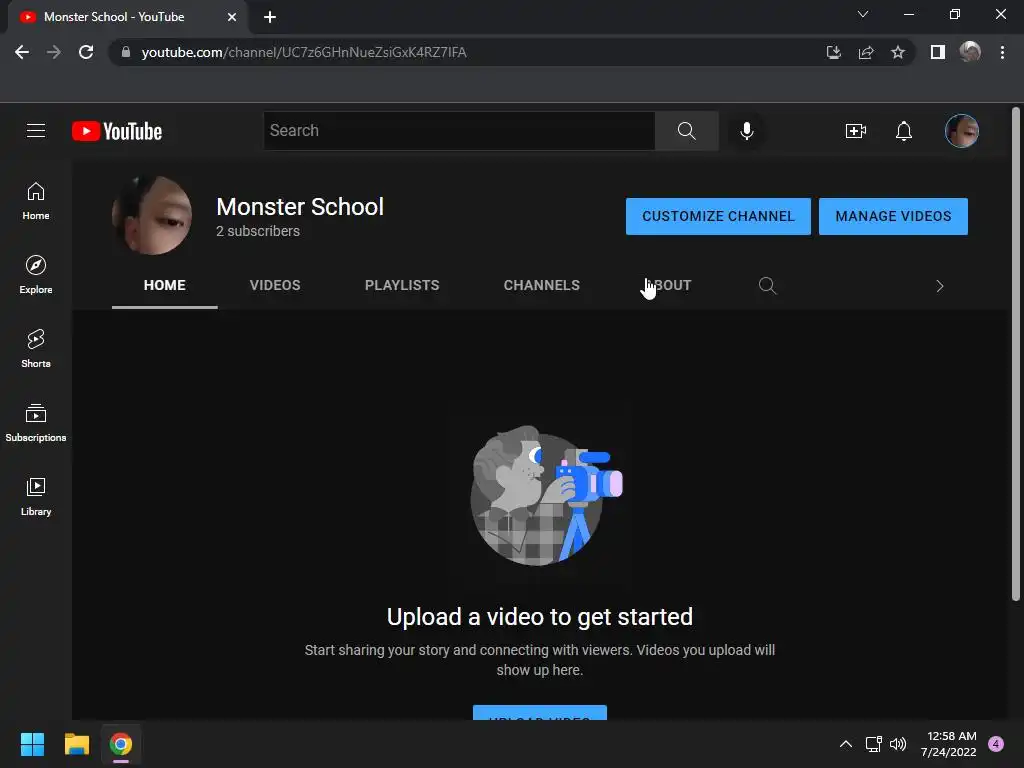
Task: Focus the YouTube Search field
Action: (459, 131)
